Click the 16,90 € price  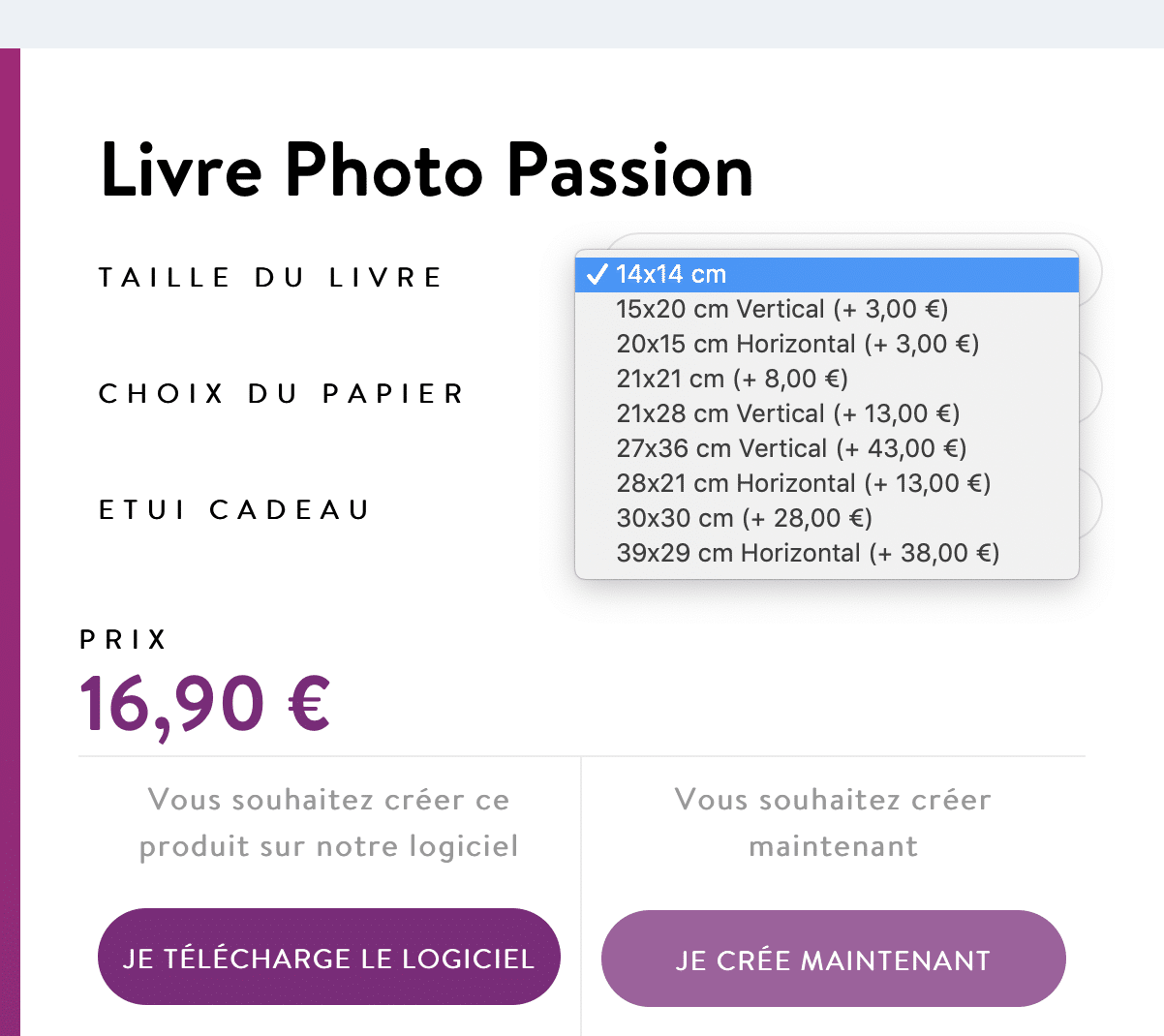[205, 704]
